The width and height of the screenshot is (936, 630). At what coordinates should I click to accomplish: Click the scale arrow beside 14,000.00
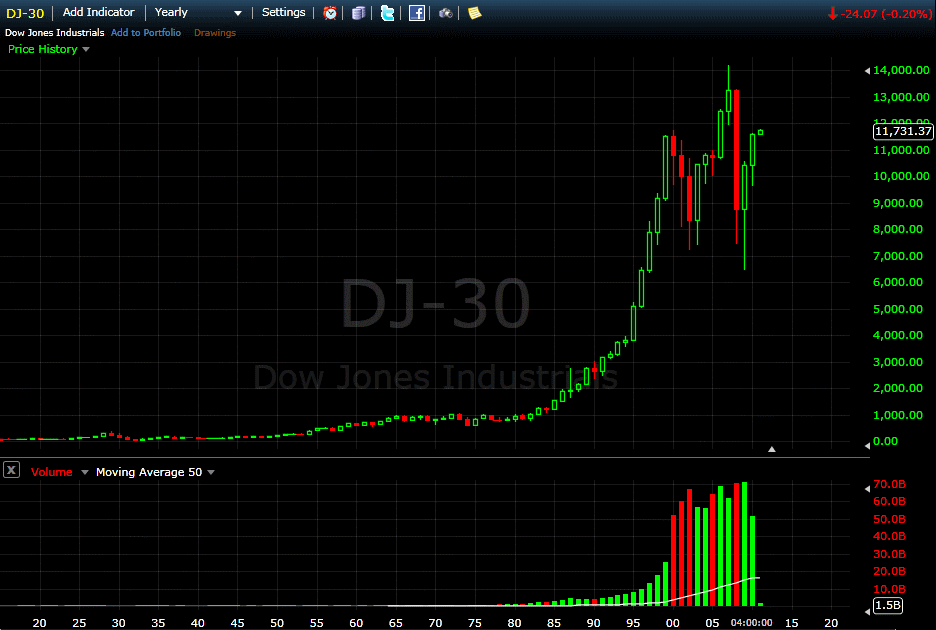click(x=867, y=70)
